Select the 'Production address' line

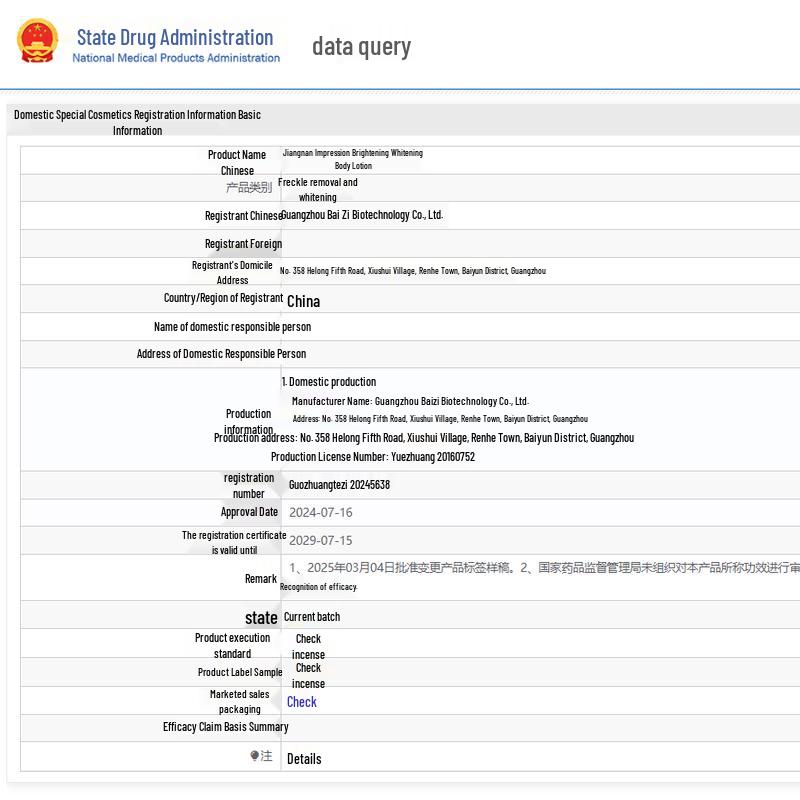[424, 438]
